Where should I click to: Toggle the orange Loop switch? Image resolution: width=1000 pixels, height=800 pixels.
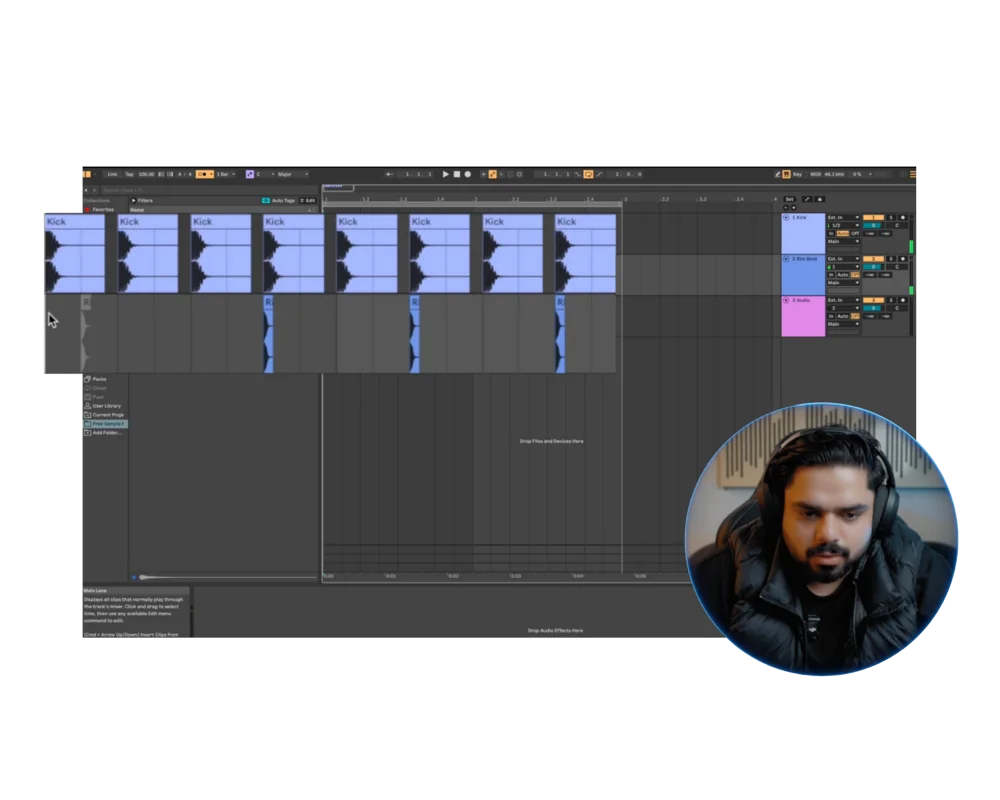588,174
